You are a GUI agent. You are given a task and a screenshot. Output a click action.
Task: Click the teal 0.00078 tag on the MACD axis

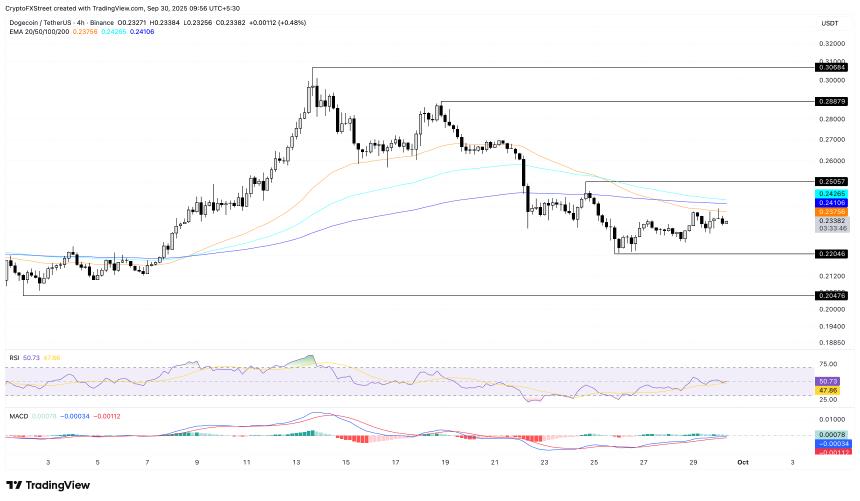coord(833,435)
